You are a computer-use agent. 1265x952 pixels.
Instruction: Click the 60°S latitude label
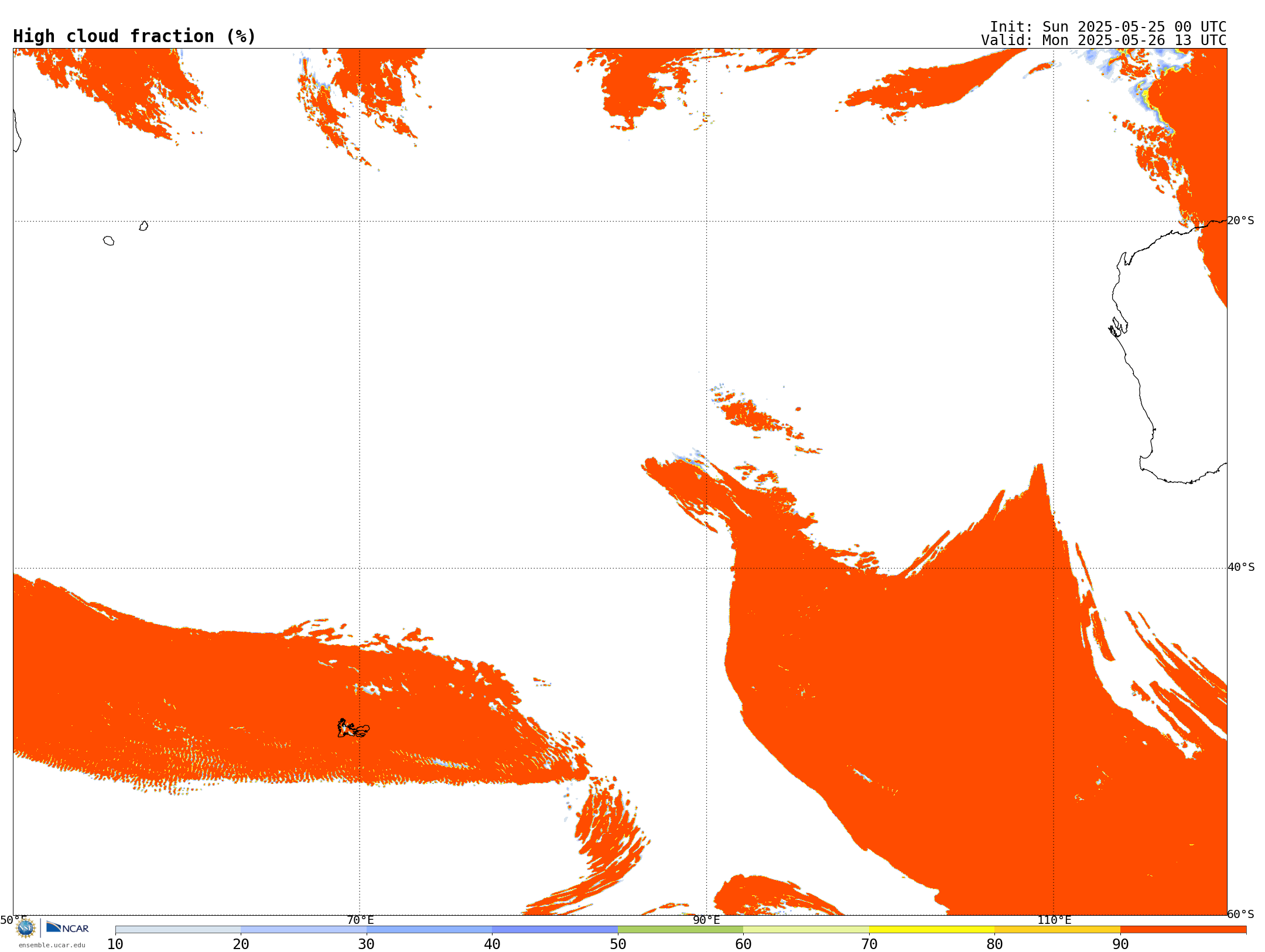[x=1241, y=914]
